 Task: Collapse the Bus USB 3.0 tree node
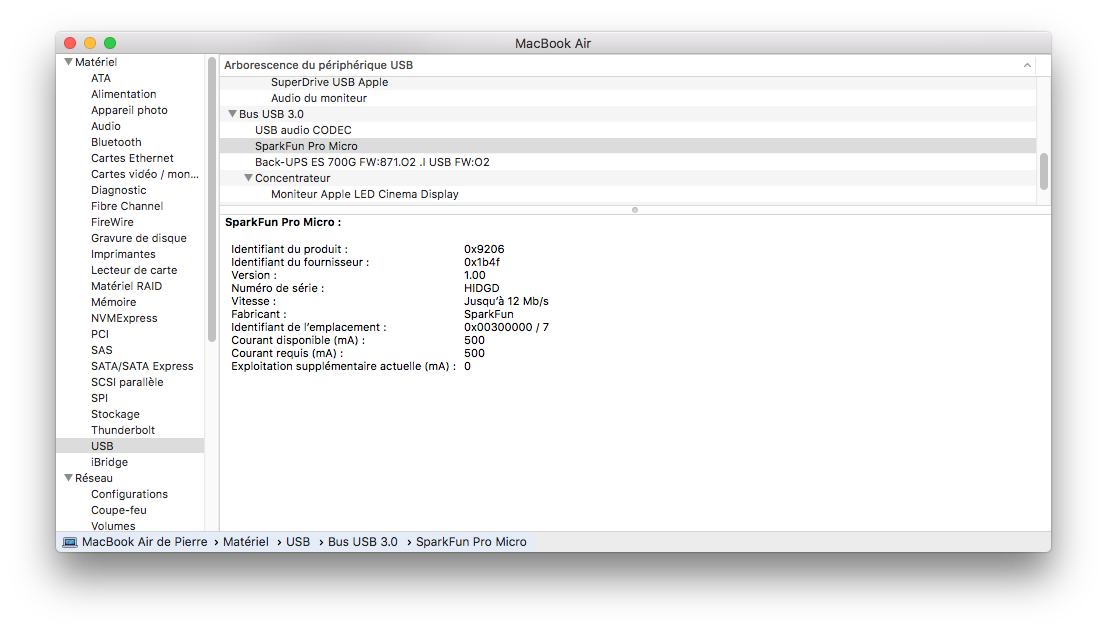pos(232,114)
